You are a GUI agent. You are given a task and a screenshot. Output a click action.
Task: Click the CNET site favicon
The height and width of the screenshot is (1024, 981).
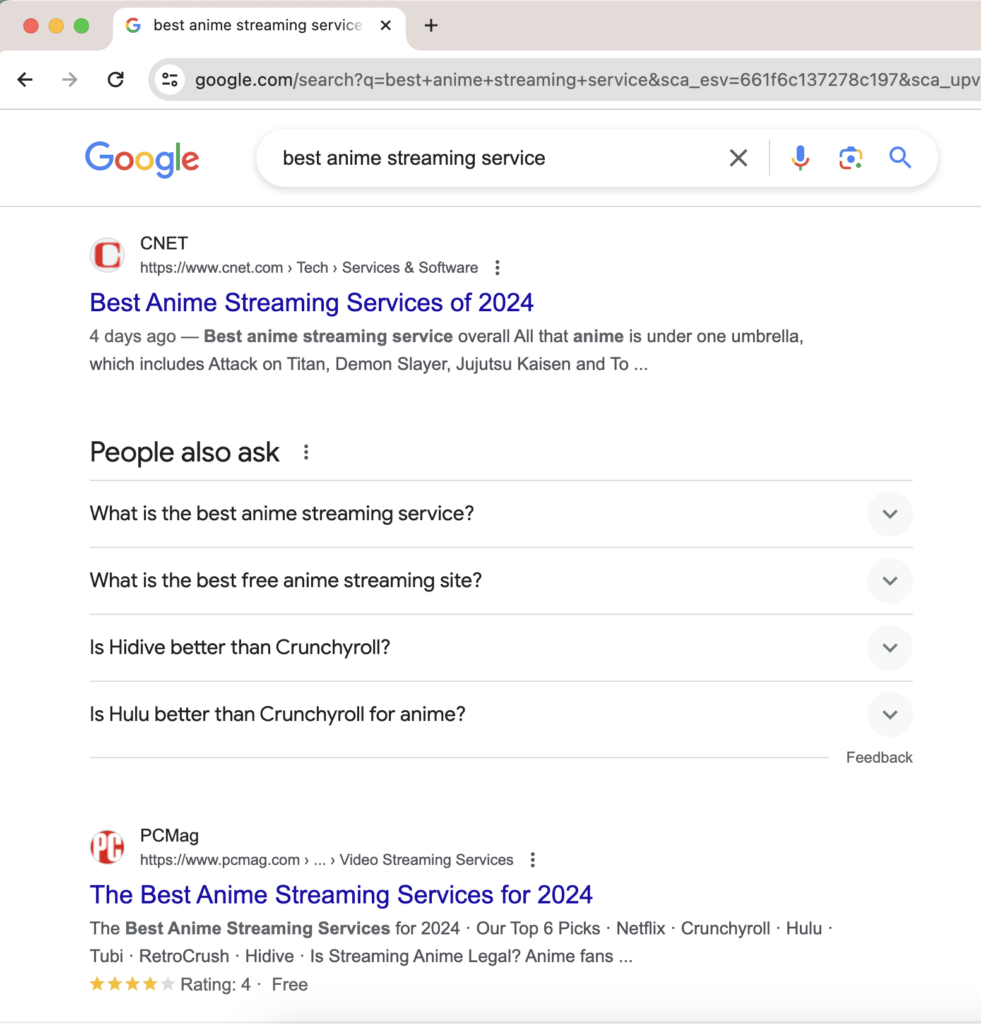(x=107, y=254)
